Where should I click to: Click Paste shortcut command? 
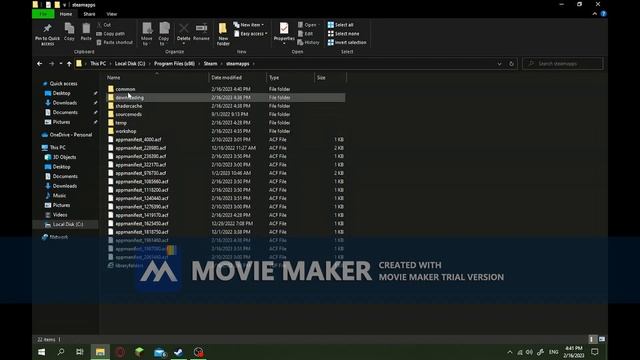(x=114, y=42)
